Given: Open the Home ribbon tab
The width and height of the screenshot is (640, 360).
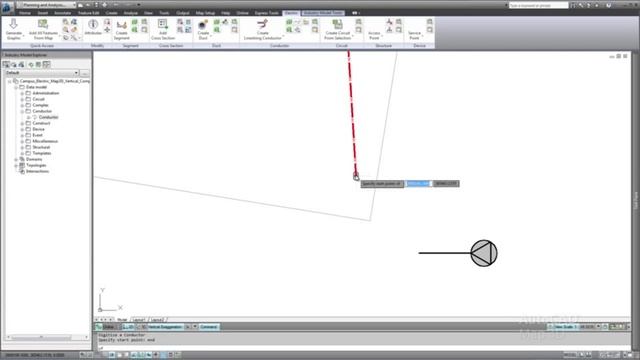Looking at the screenshot, I should [25, 13].
